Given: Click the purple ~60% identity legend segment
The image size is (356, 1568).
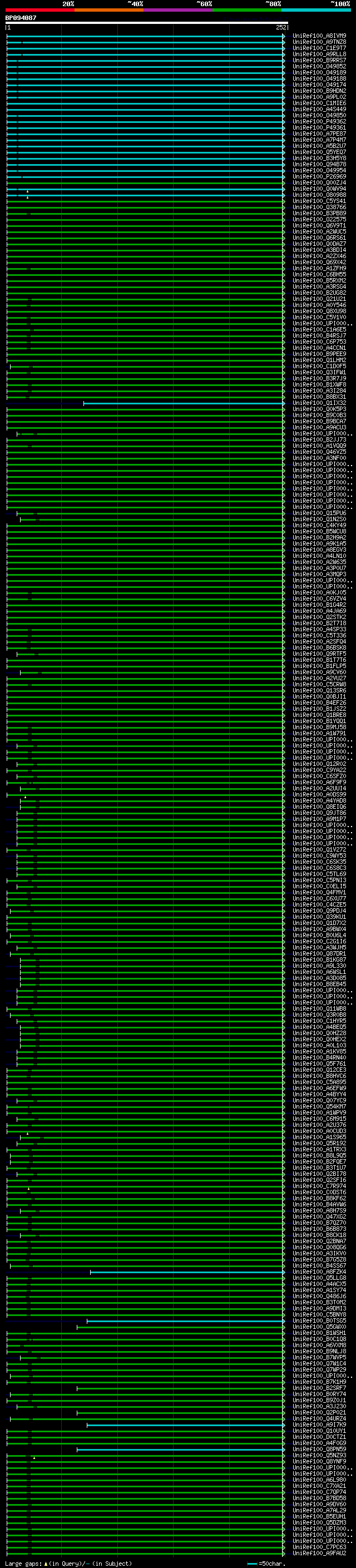Looking at the screenshot, I should click(179, 10).
